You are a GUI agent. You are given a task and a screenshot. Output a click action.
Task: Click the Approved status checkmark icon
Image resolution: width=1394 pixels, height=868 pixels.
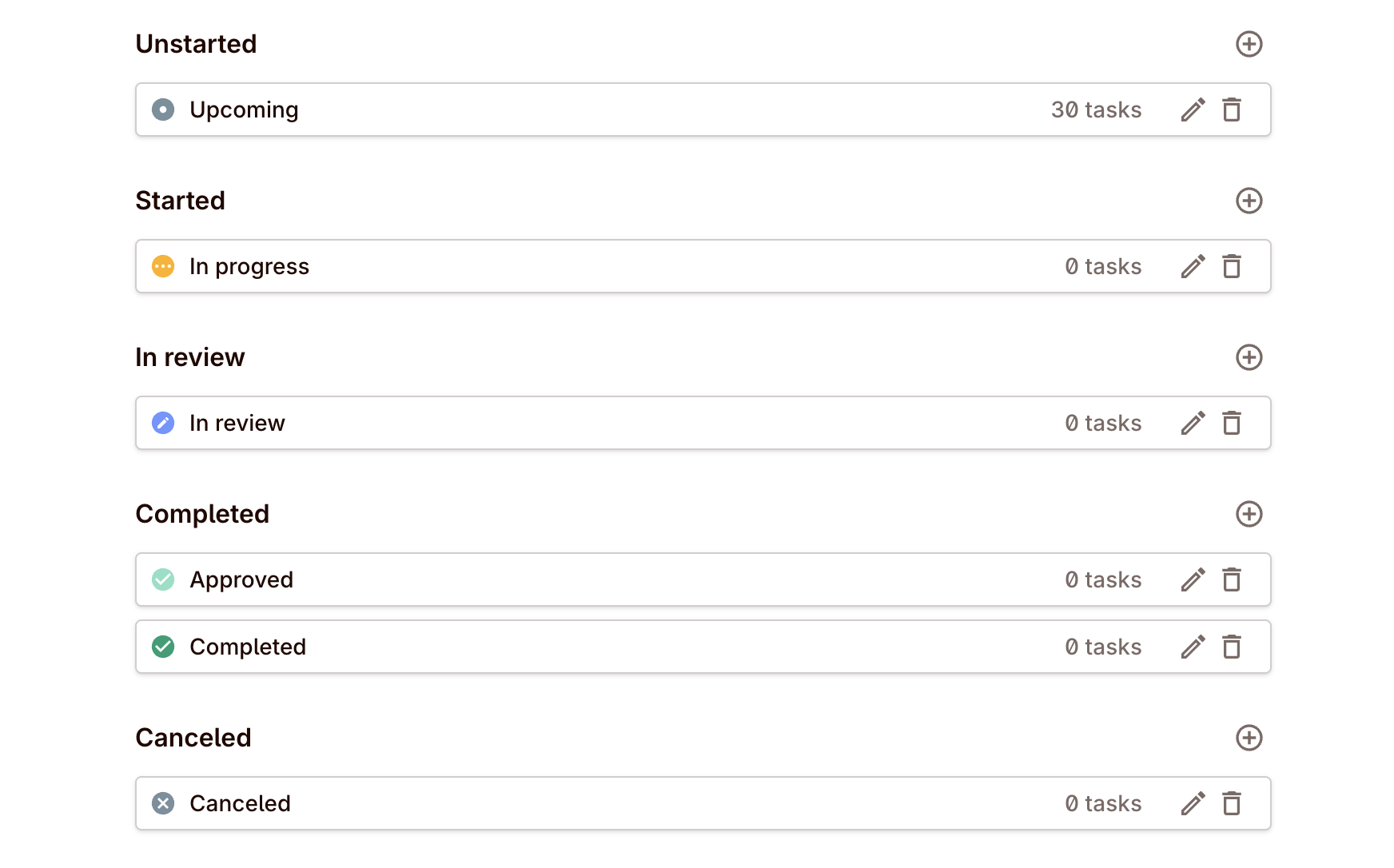click(163, 579)
